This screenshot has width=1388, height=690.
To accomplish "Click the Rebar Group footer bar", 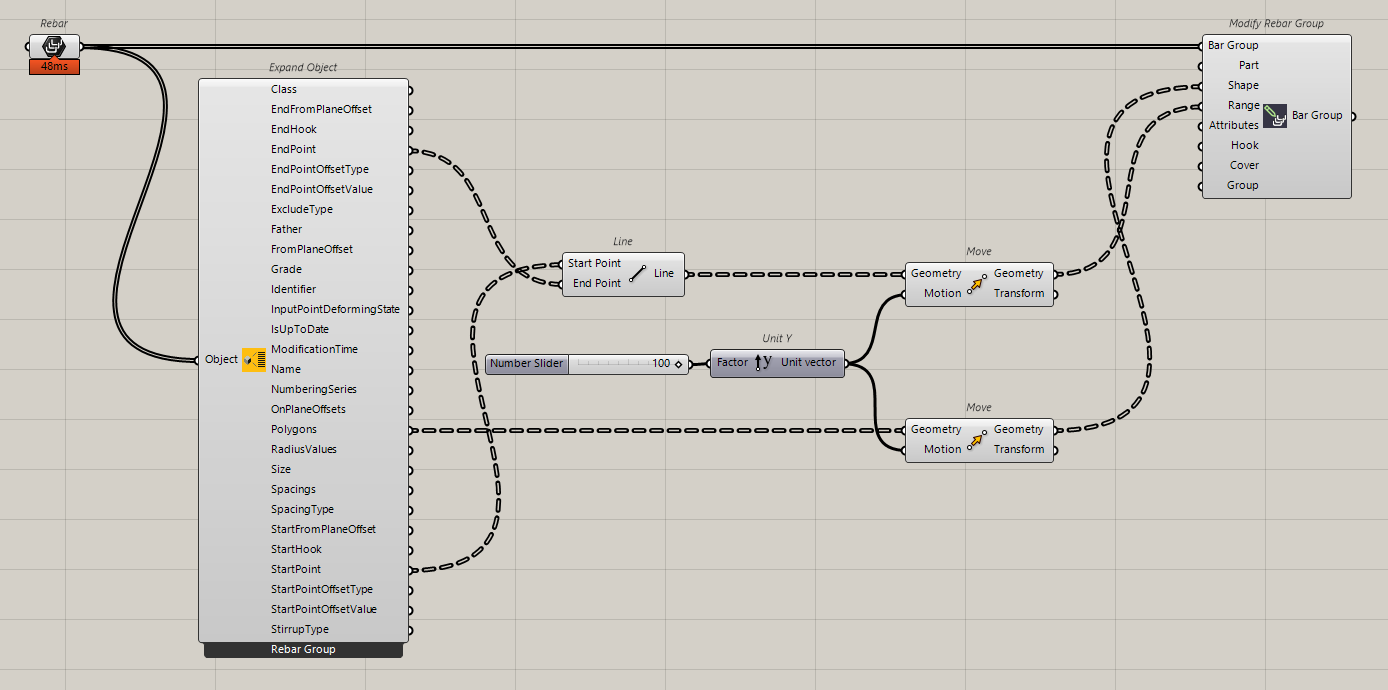I will click(303, 650).
